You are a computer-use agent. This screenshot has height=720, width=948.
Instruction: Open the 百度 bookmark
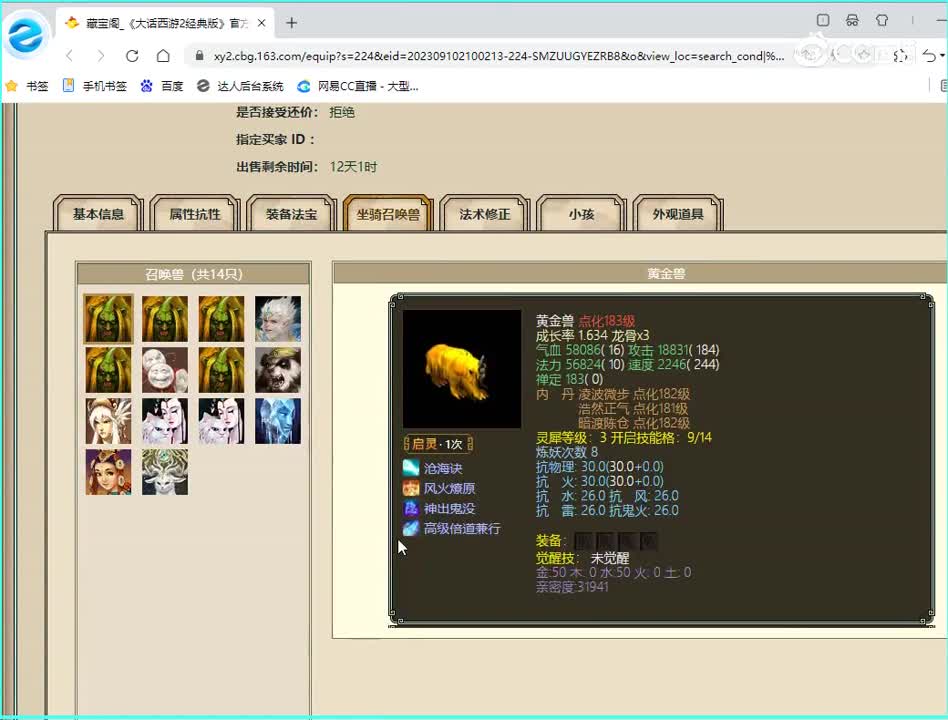pyautogui.click(x=161, y=86)
